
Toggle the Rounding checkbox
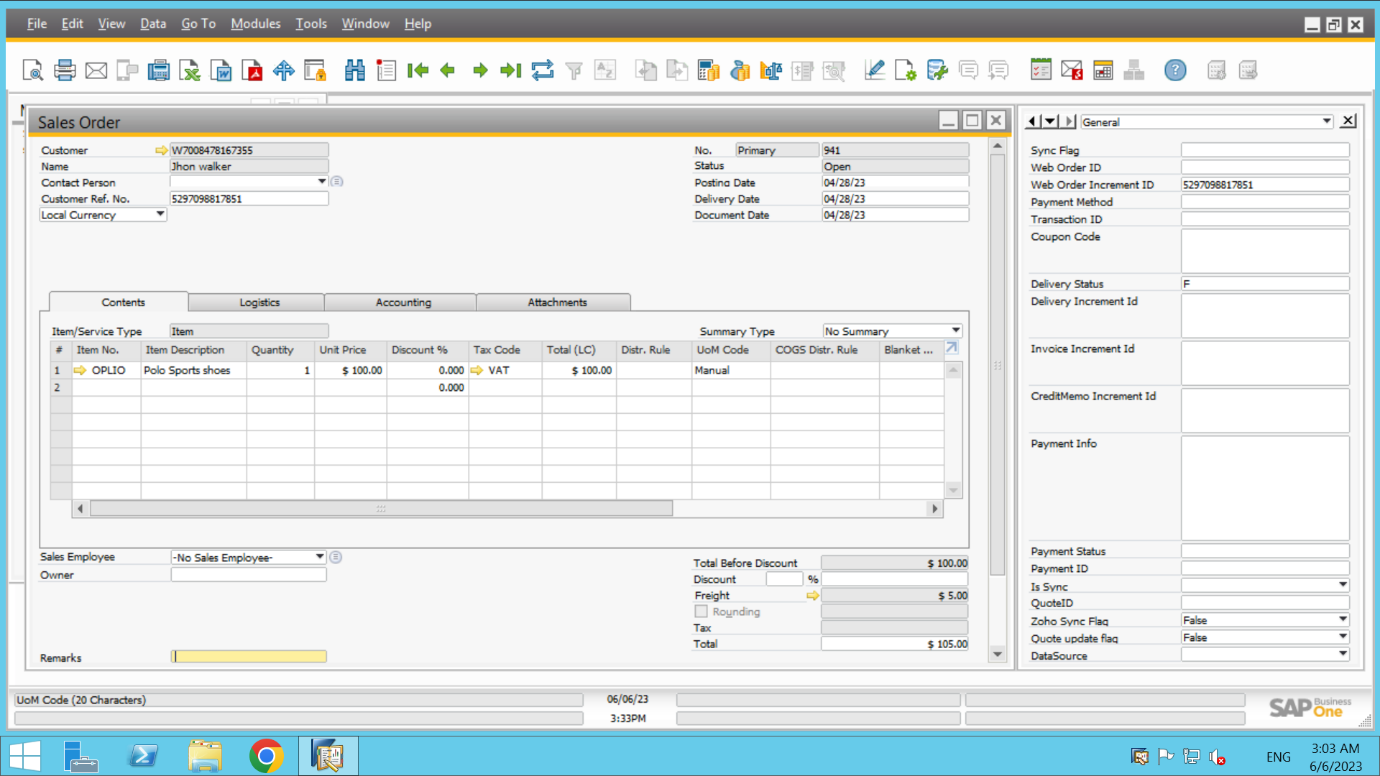tap(701, 611)
